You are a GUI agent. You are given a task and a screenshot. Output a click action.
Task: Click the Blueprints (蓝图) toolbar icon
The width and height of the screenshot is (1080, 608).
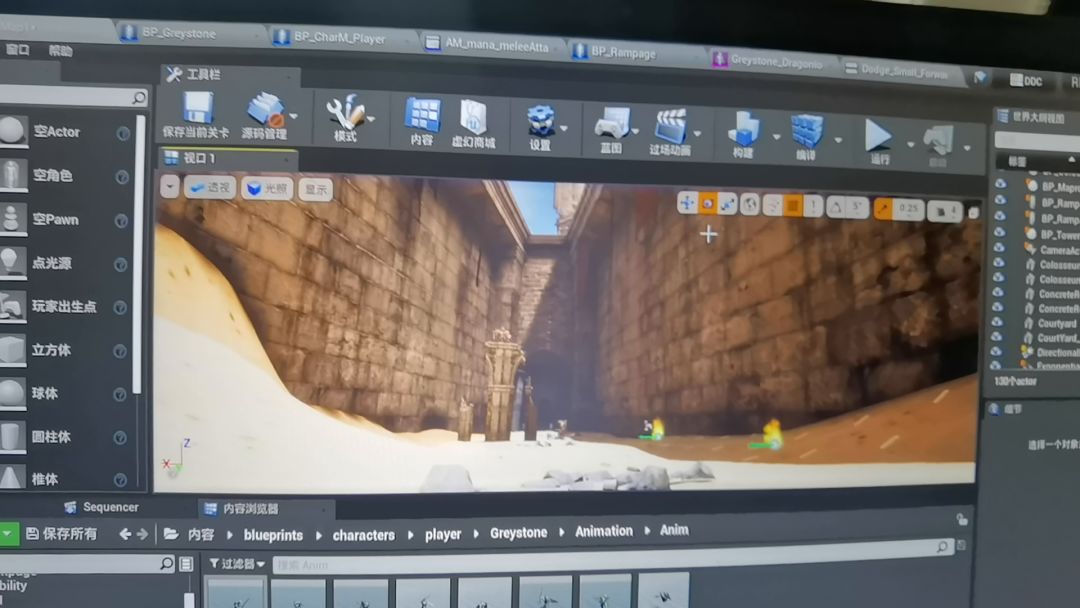pyautogui.click(x=610, y=124)
